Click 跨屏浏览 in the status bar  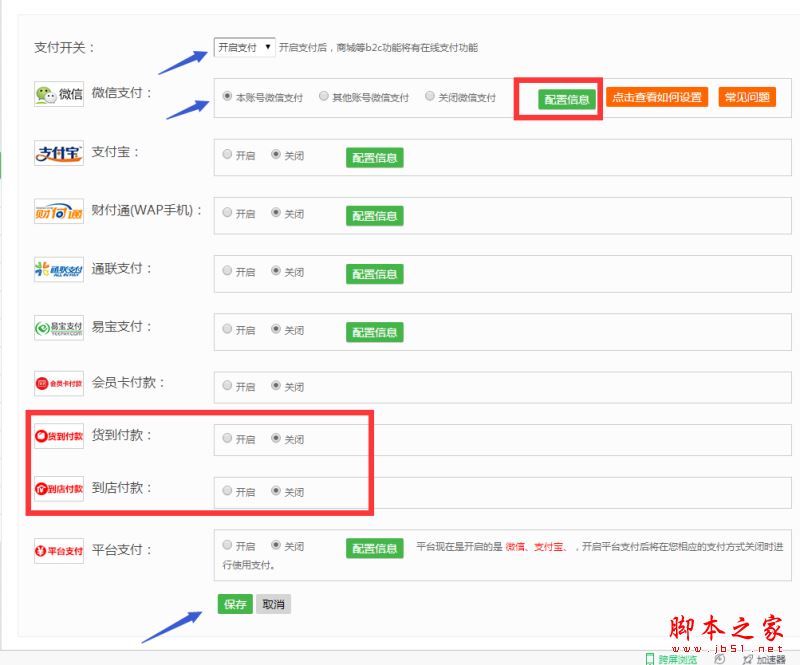[671, 659]
